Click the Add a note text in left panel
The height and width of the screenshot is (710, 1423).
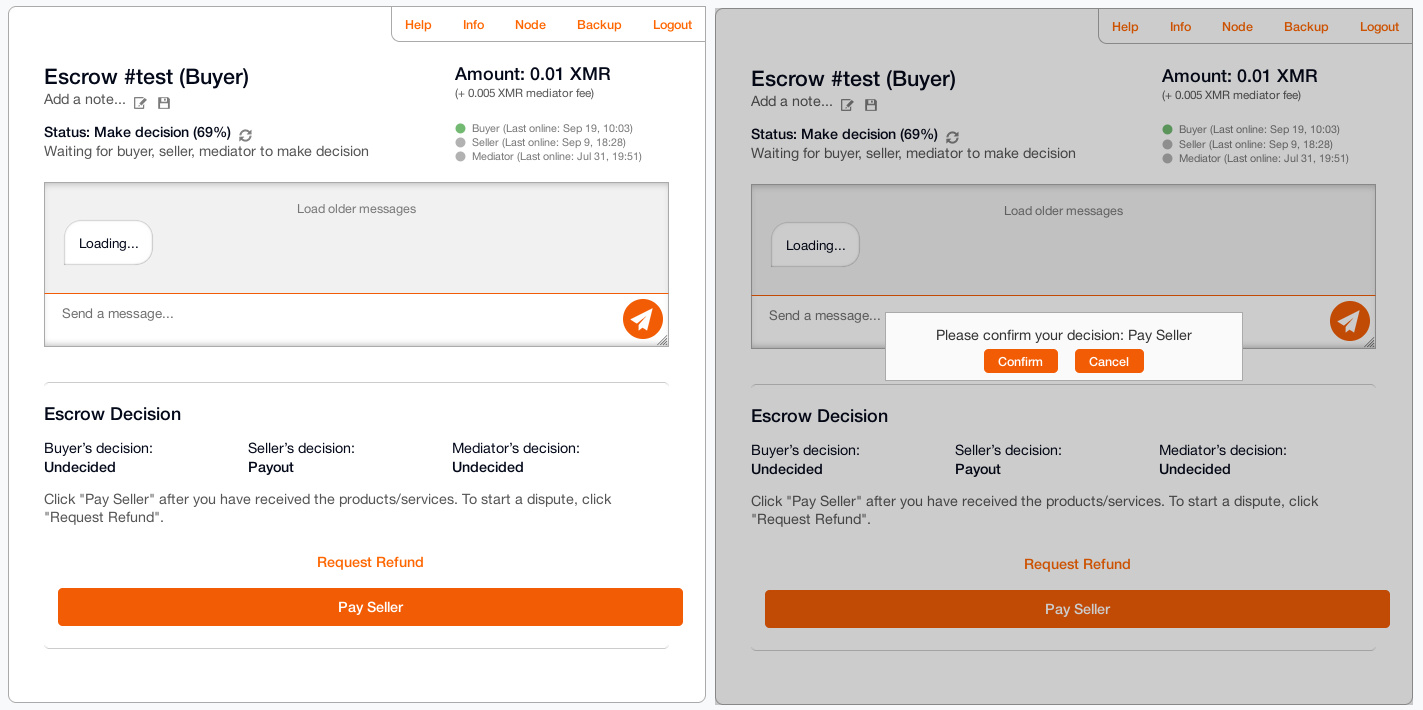(85, 100)
